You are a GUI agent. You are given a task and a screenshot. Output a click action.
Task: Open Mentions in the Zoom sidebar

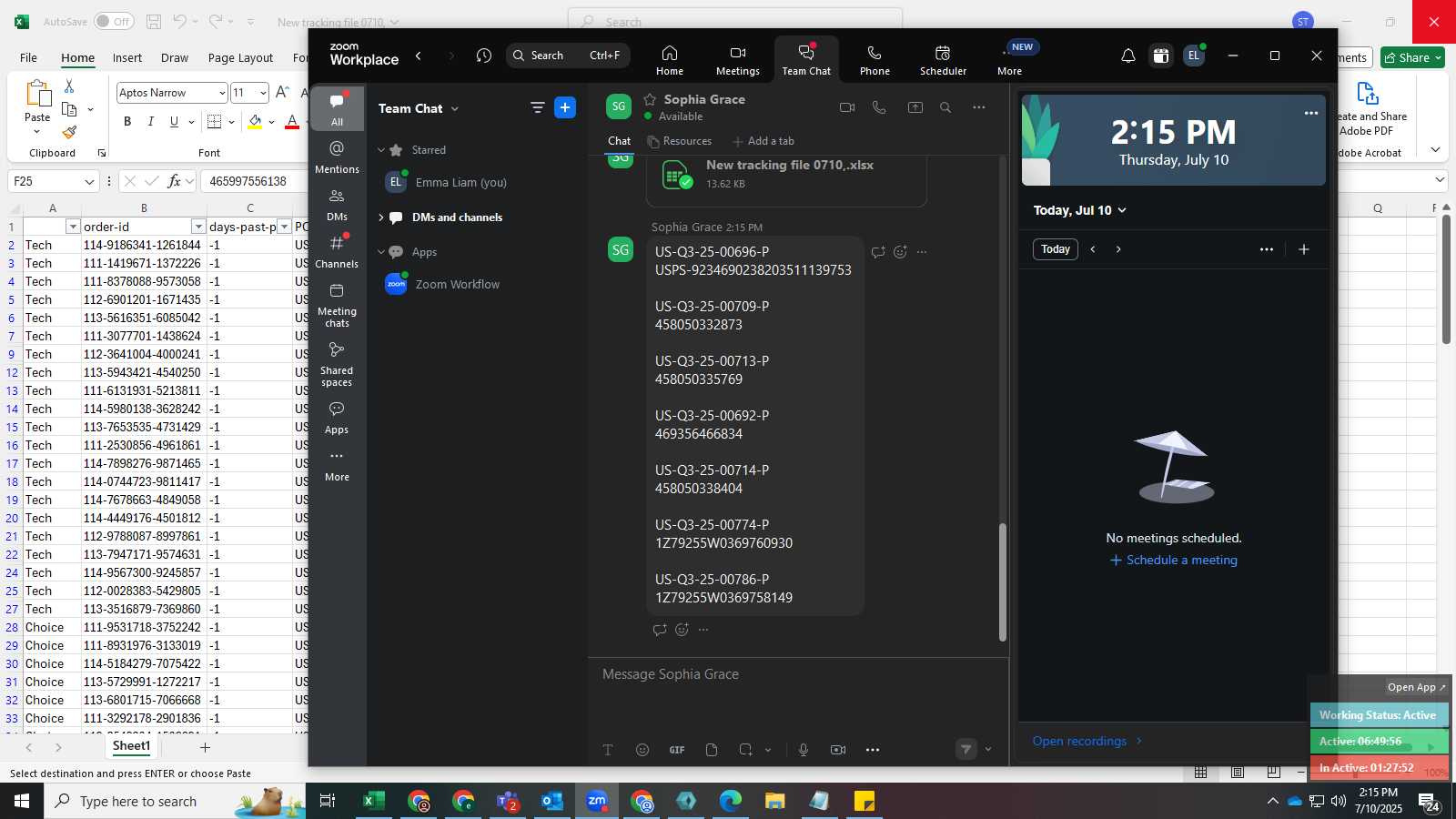point(338,157)
